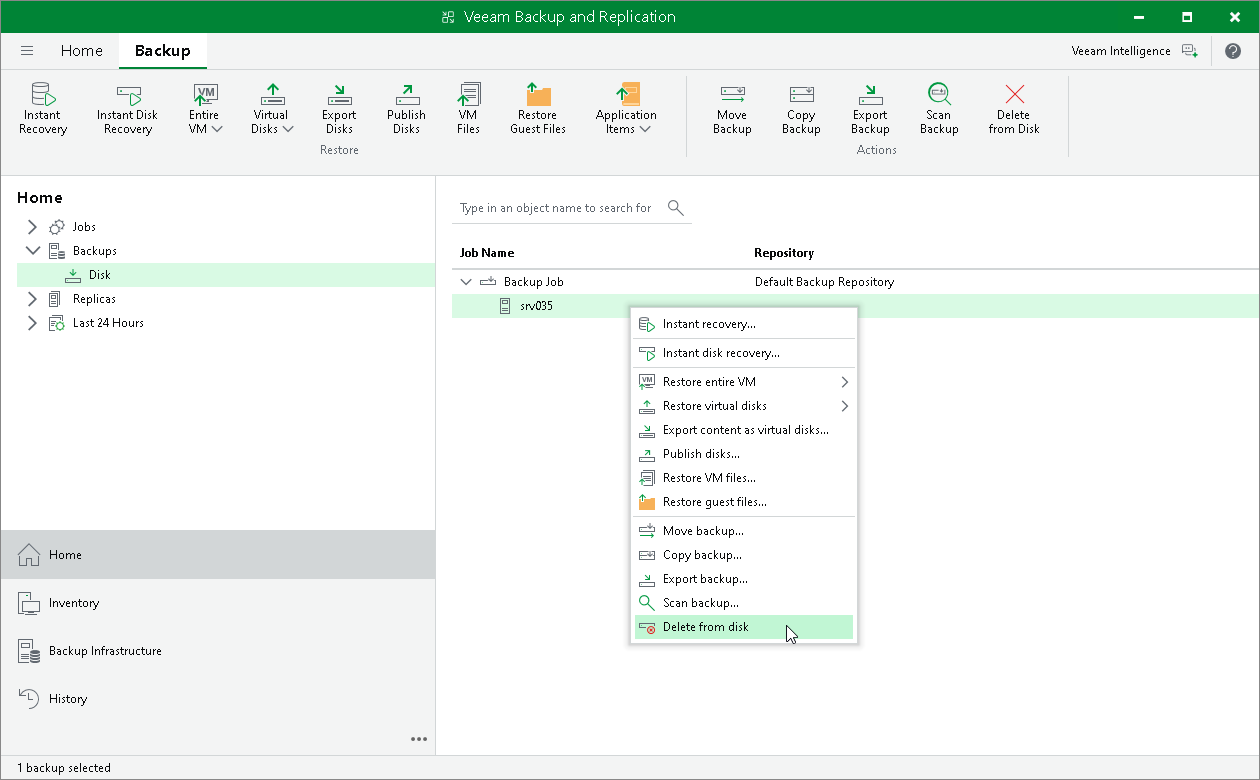Select Disk under Backups
Screen dimensions: 1260x780
click(x=226, y=275)
